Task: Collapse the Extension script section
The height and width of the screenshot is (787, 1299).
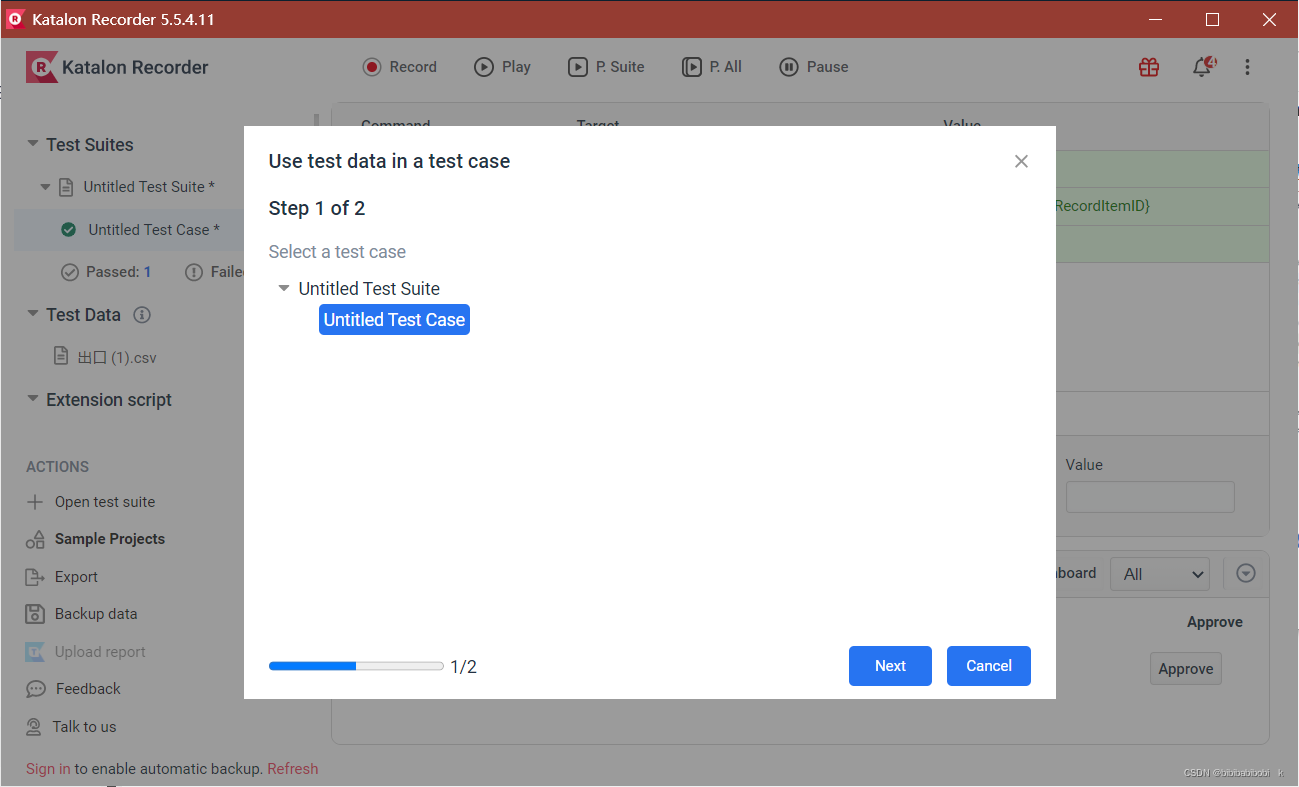Action: [x=33, y=399]
